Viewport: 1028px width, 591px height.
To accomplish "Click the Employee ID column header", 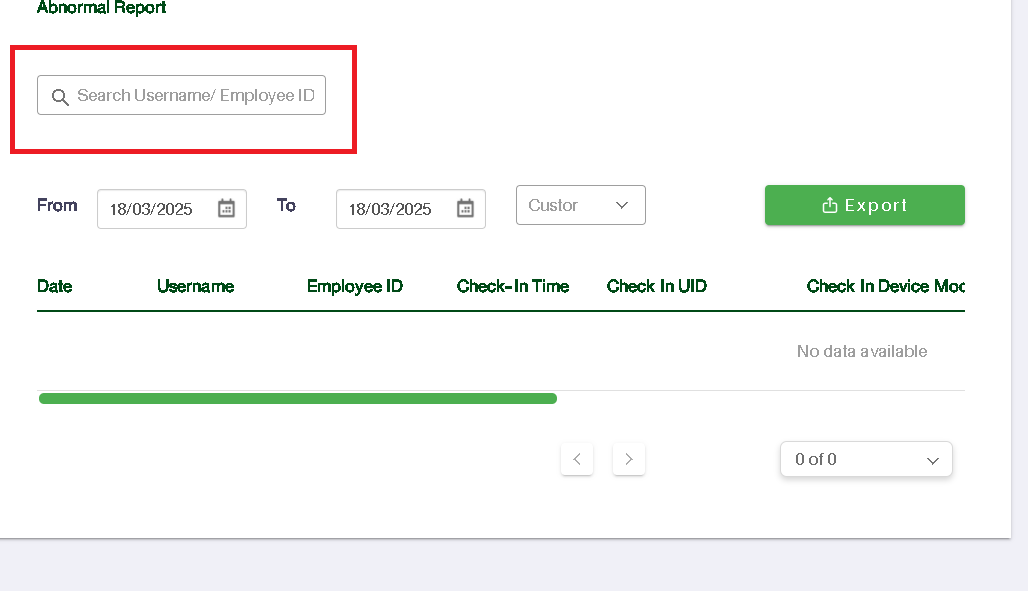I will click(x=355, y=286).
